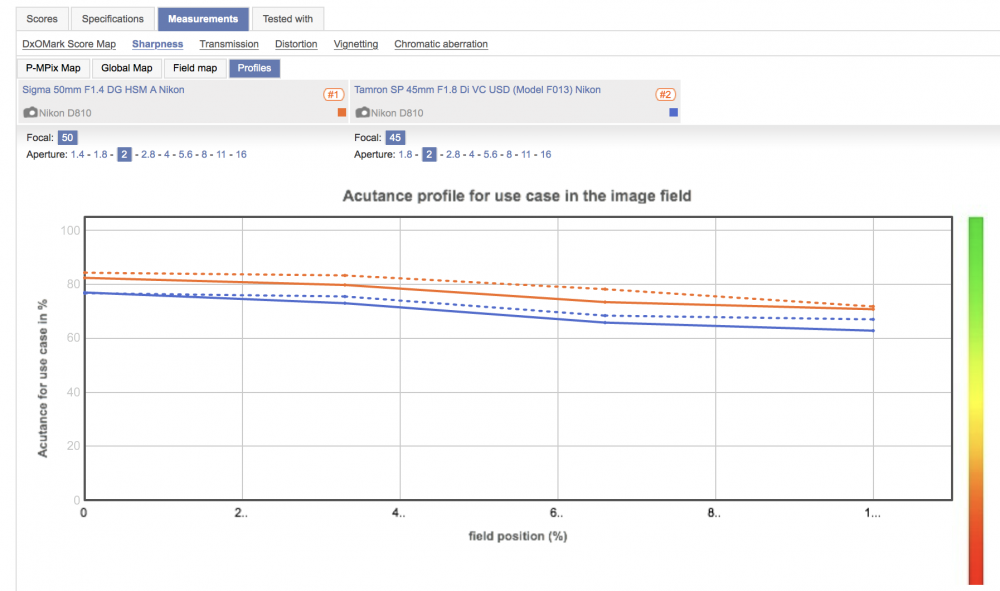The image size is (1000, 591).
Task: Click the orange #1 badge
Action: [334, 94]
